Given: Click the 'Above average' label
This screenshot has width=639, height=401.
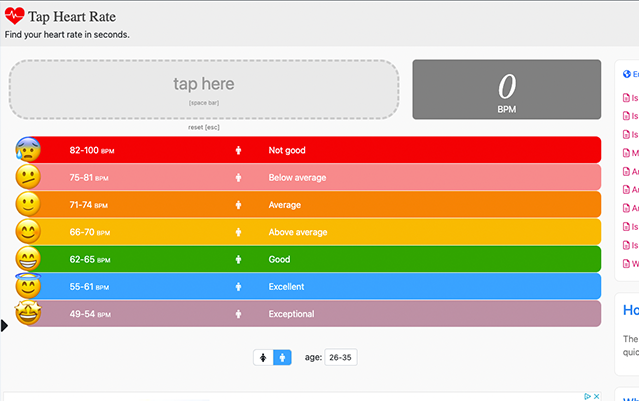Looking at the screenshot, I should point(298,232).
